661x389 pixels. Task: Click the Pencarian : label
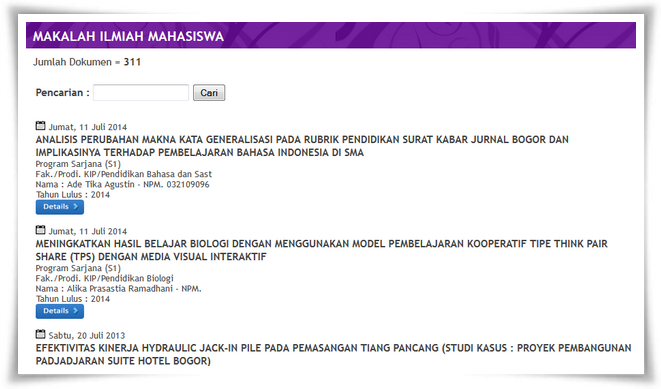[x=62, y=93]
